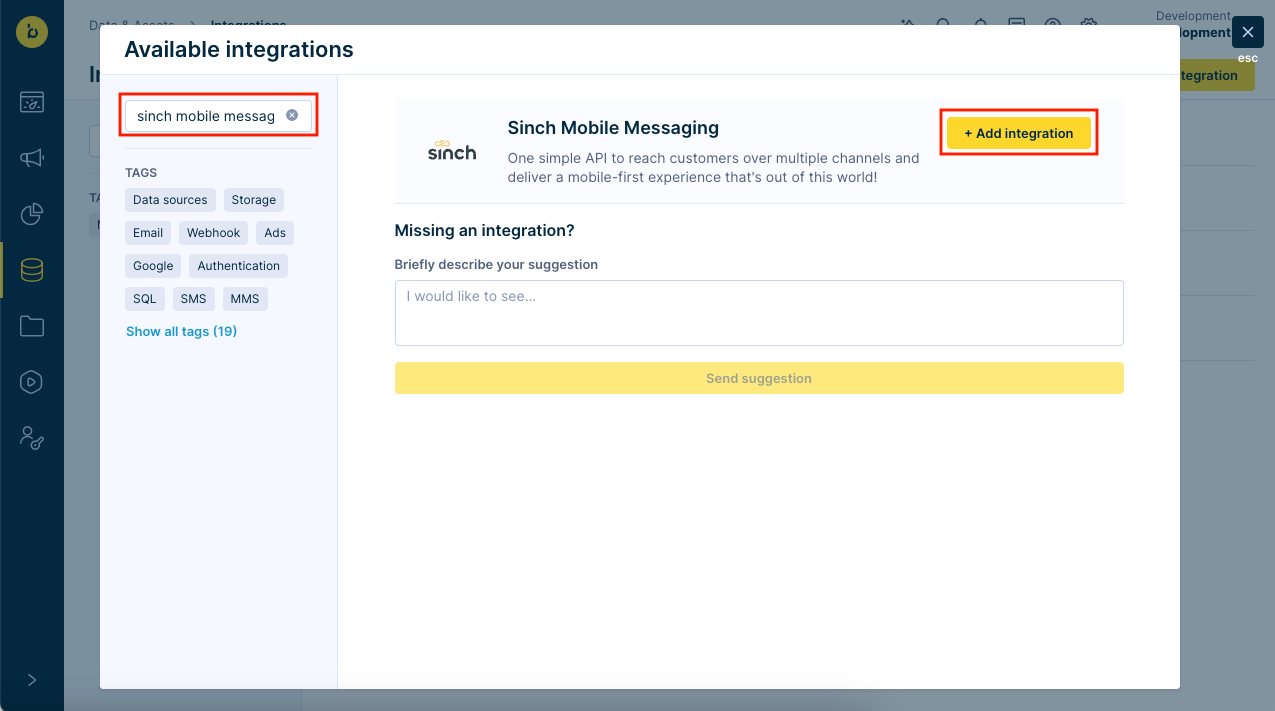
Task: Filter by Data sources tag
Action: tap(170, 200)
